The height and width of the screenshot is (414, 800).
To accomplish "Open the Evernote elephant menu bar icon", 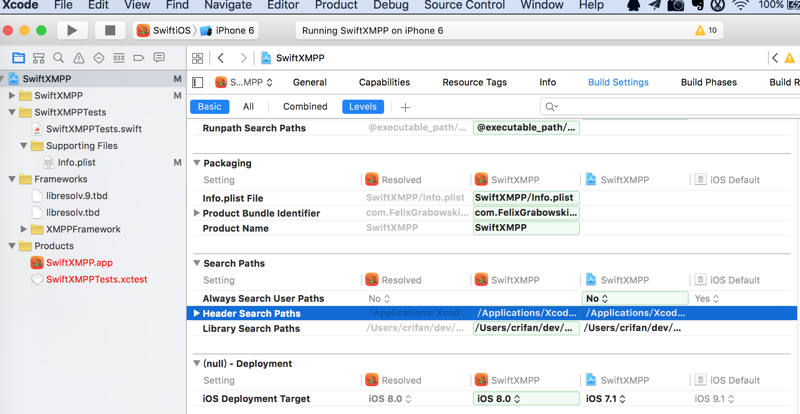I will [x=697, y=5].
